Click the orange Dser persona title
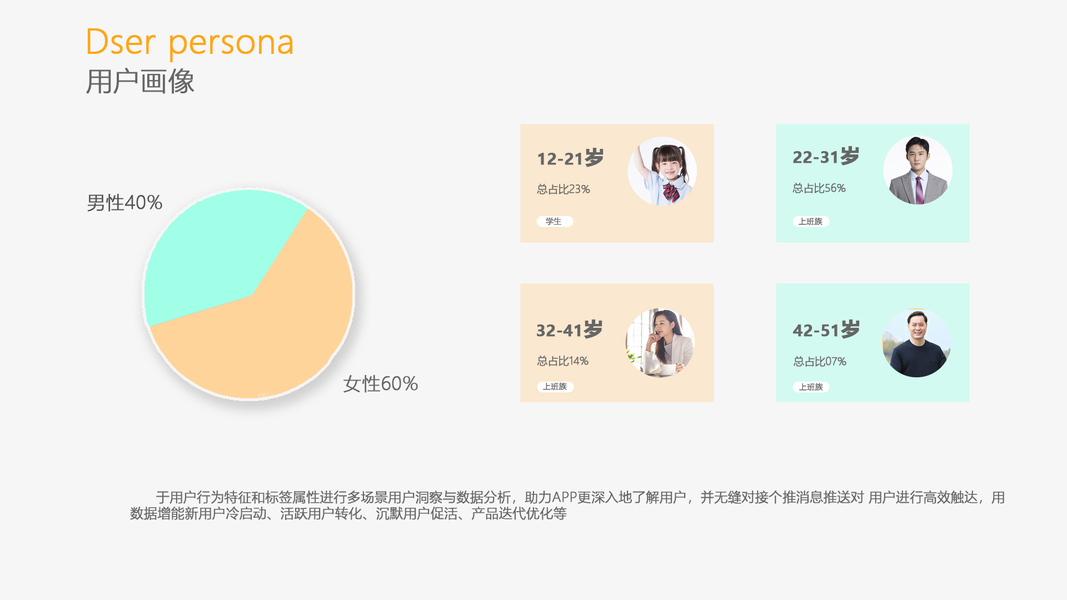The image size is (1067, 600). (x=190, y=43)
